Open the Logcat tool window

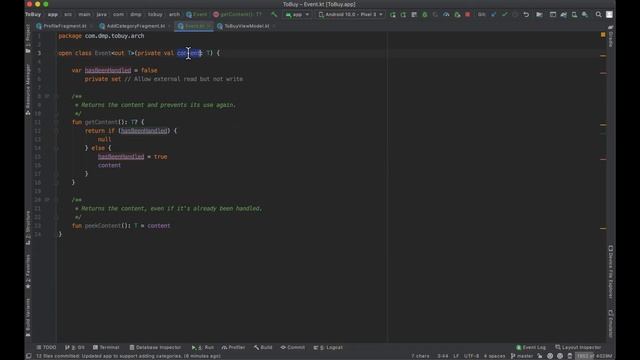click(328, 347)
